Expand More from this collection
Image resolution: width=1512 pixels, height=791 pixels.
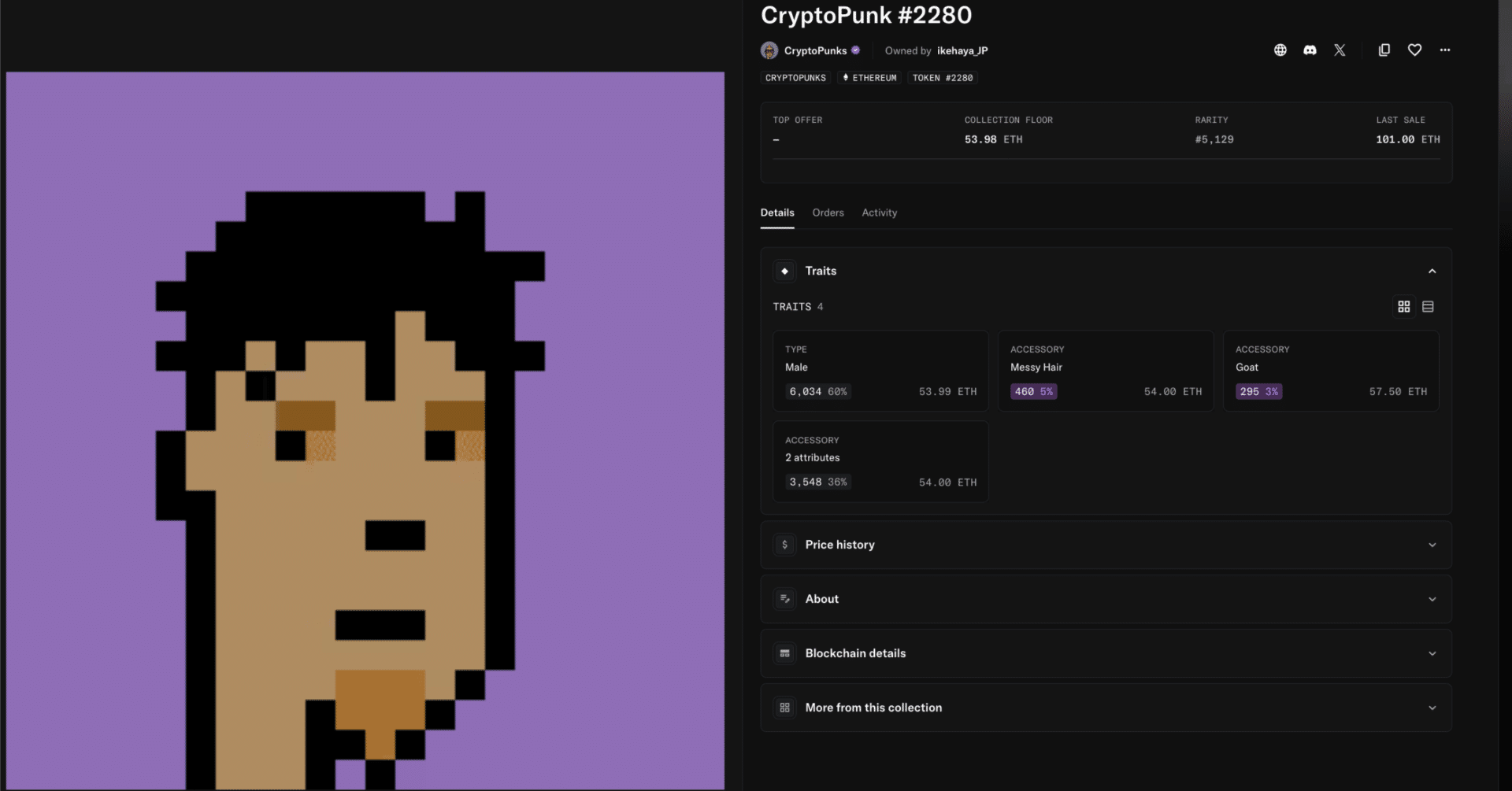coord(1106,708)
